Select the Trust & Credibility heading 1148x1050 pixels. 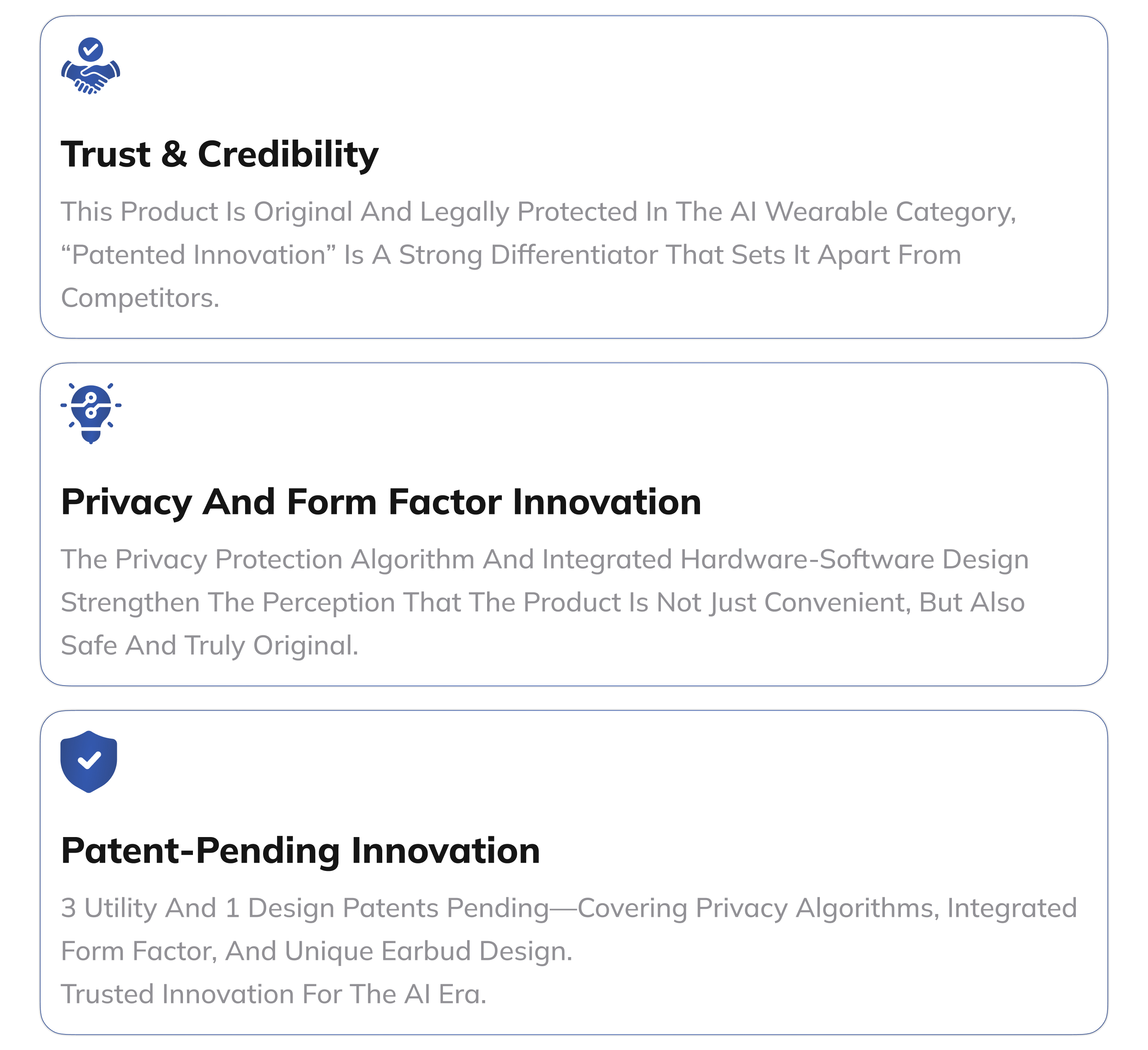220,154
